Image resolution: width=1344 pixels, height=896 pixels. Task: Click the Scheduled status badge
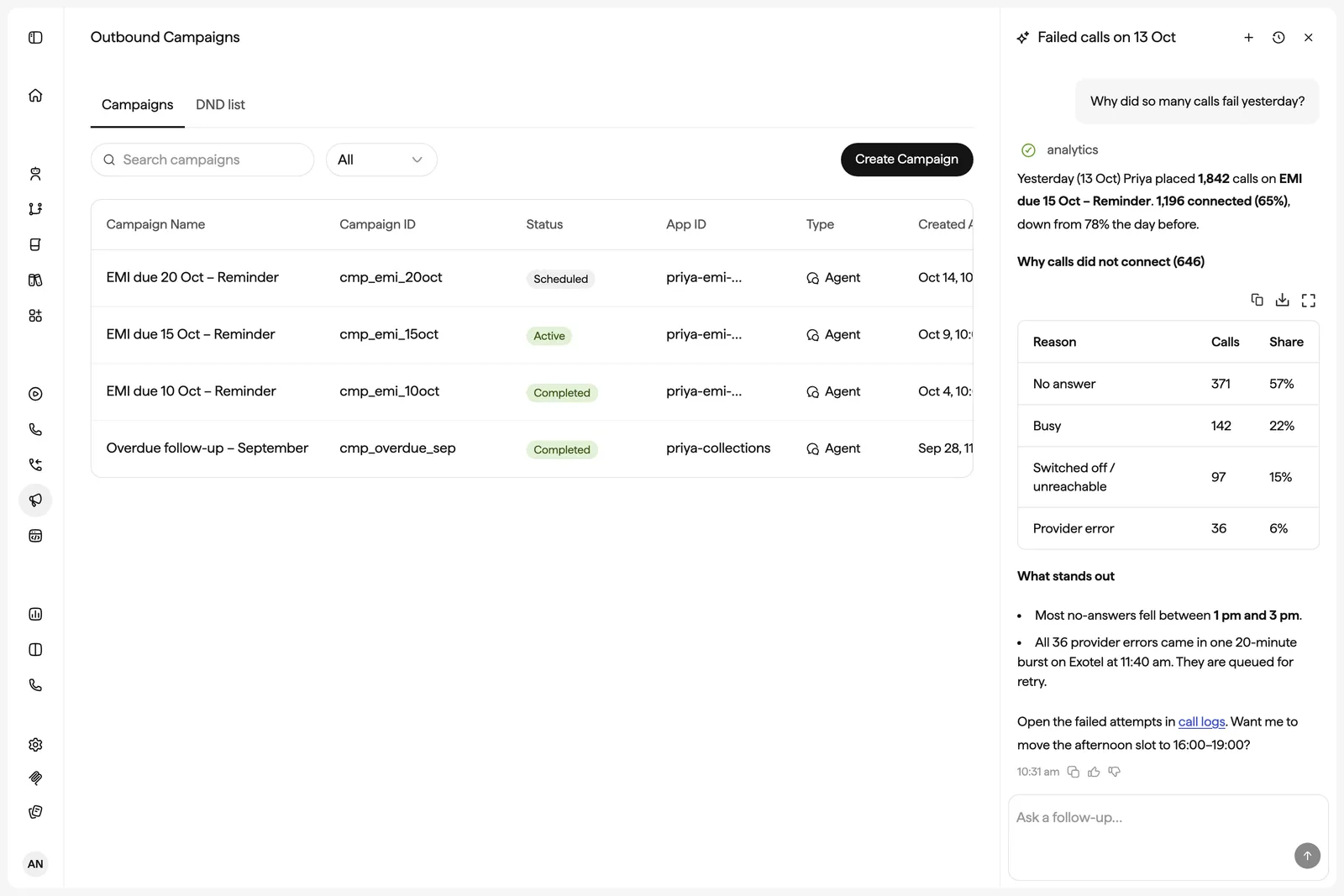tap(560, 279)
